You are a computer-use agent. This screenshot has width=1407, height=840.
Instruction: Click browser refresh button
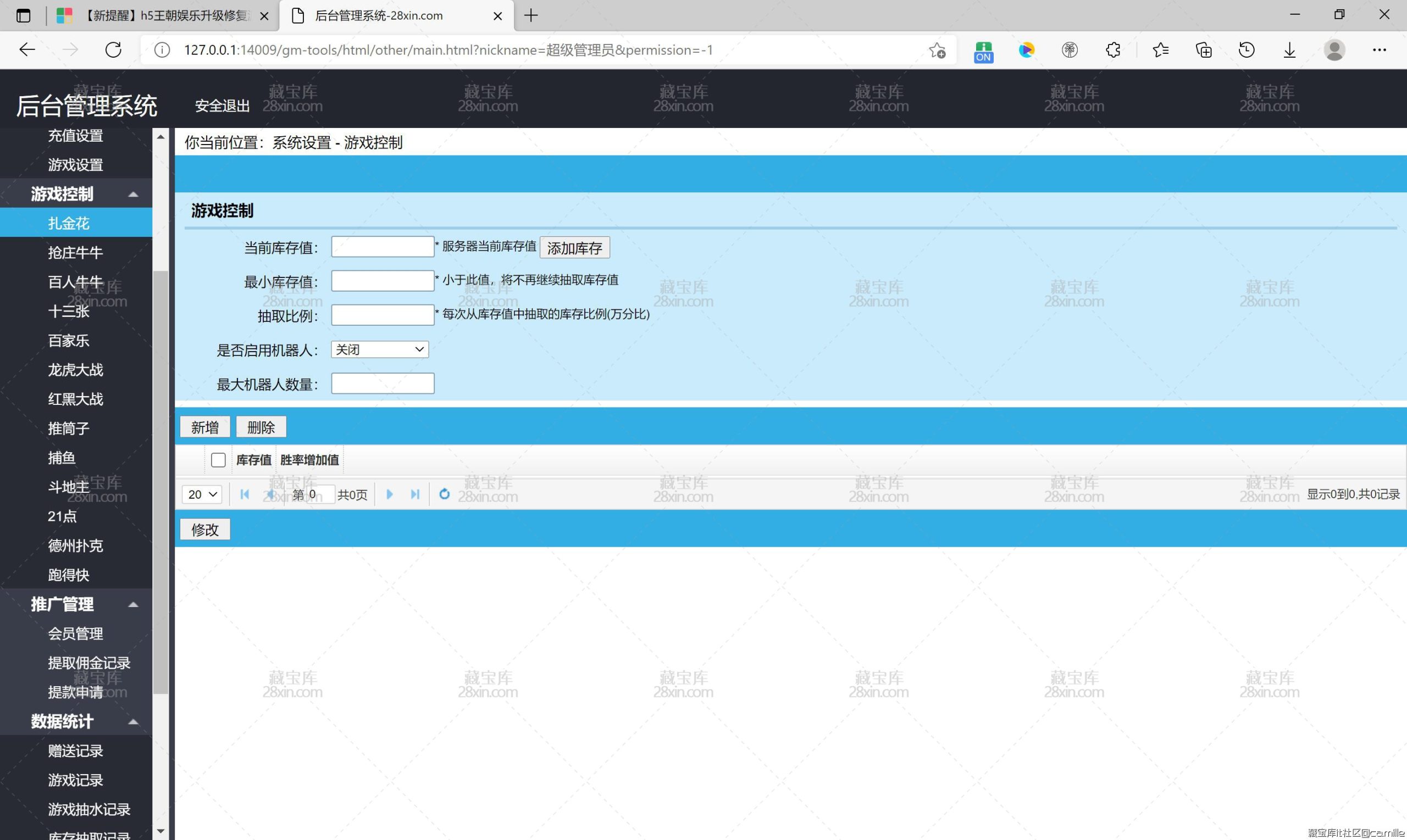(x=113, y=50)
